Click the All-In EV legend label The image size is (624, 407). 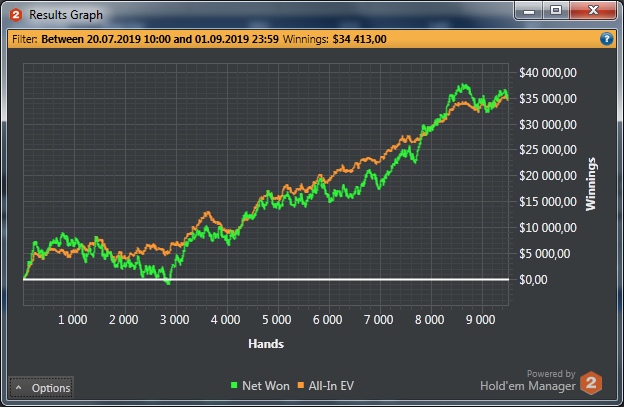[331, 386]
